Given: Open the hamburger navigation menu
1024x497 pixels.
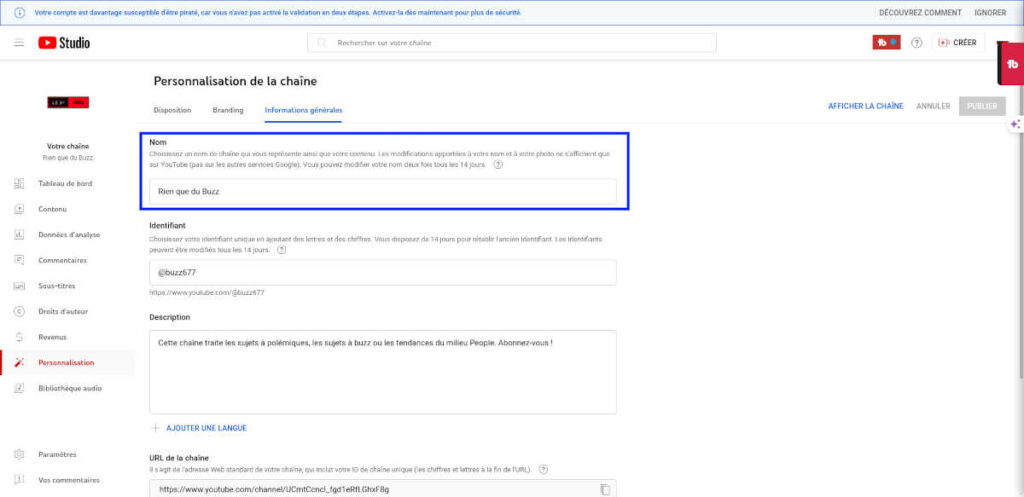Looking at the screenshot, I should tap(19, 42).
